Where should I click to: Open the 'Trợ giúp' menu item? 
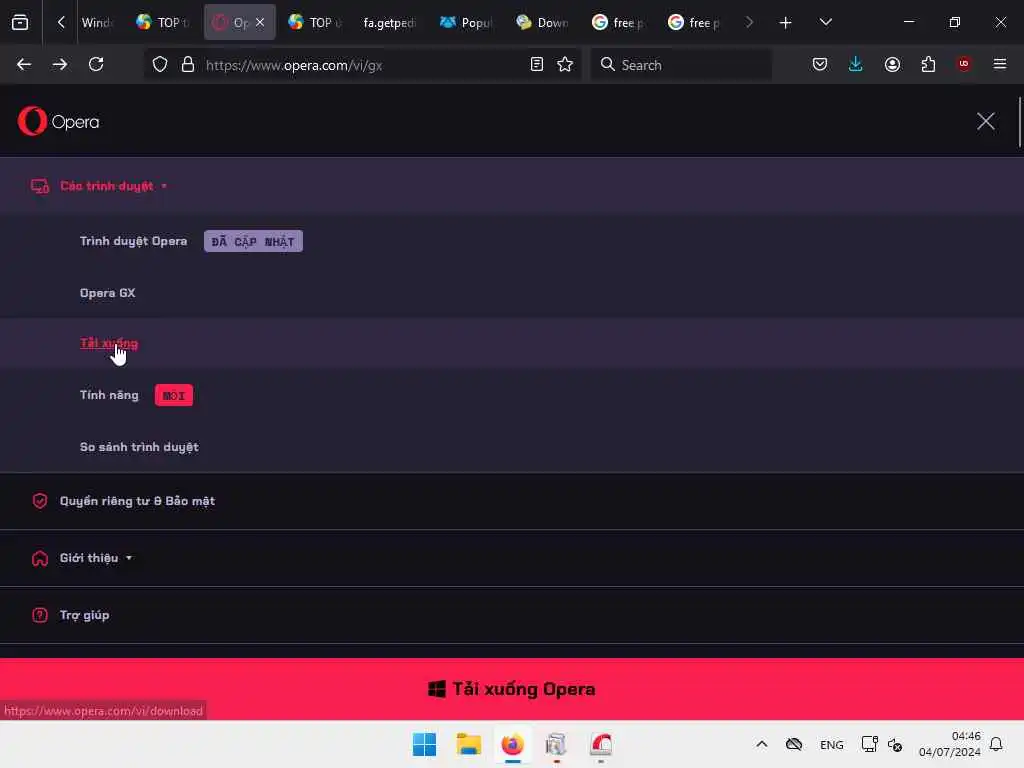click(84, 615)
